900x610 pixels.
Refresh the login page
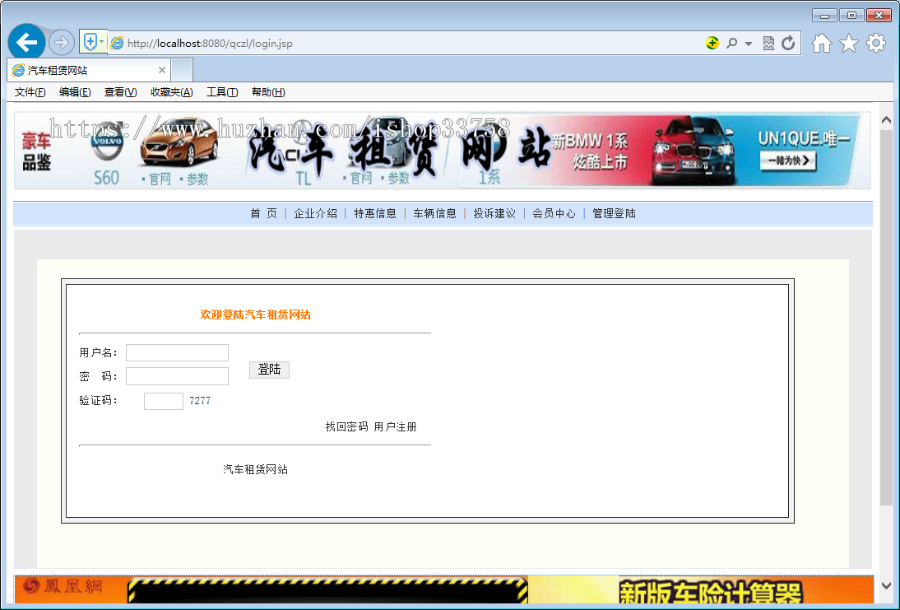(x=790, y=41)
